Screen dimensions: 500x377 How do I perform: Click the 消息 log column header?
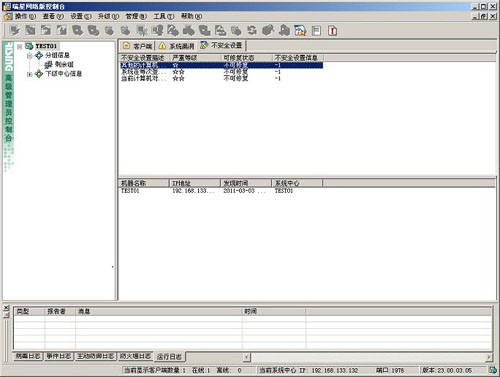coord(159,311)
